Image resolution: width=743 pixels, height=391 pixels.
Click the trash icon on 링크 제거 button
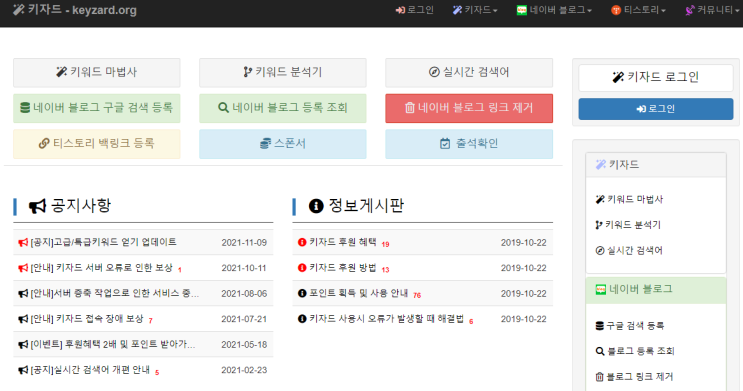(x=410, y=108)
